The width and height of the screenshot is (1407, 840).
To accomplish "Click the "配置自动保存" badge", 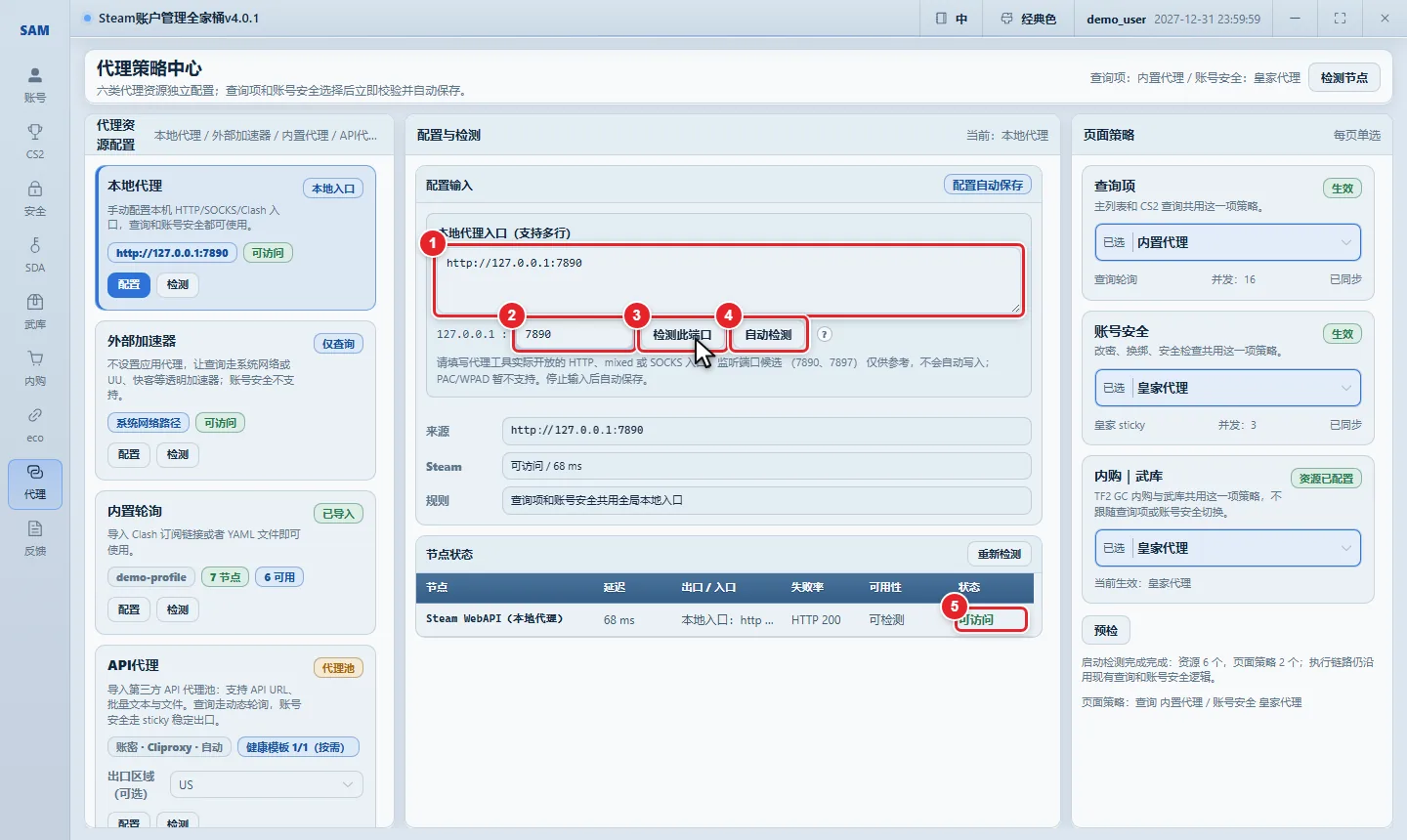I will click(x=988, y=185).
